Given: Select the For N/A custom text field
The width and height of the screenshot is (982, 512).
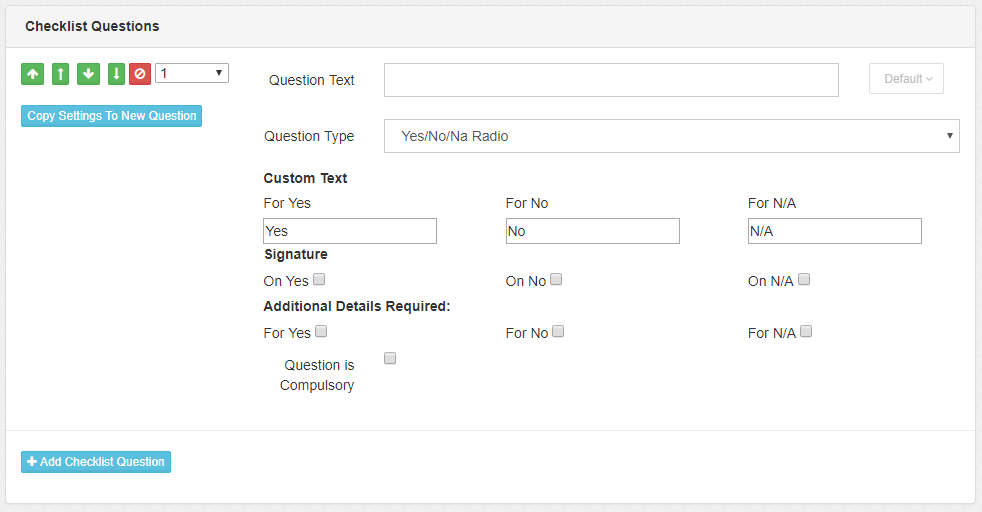Looking at the screenshot, I should click(x=834, y=231).
